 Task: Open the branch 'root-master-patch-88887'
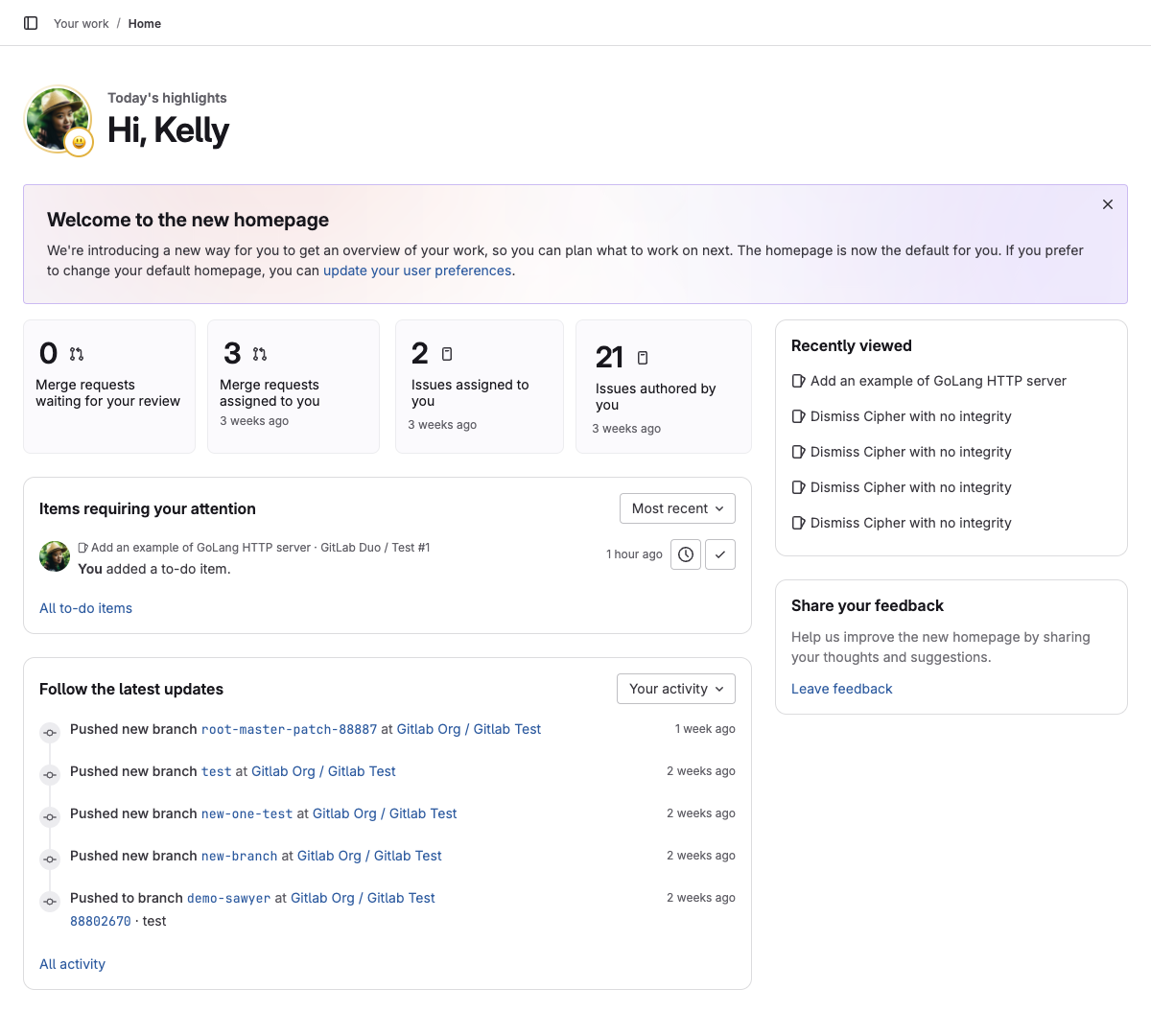click(289, 729)
